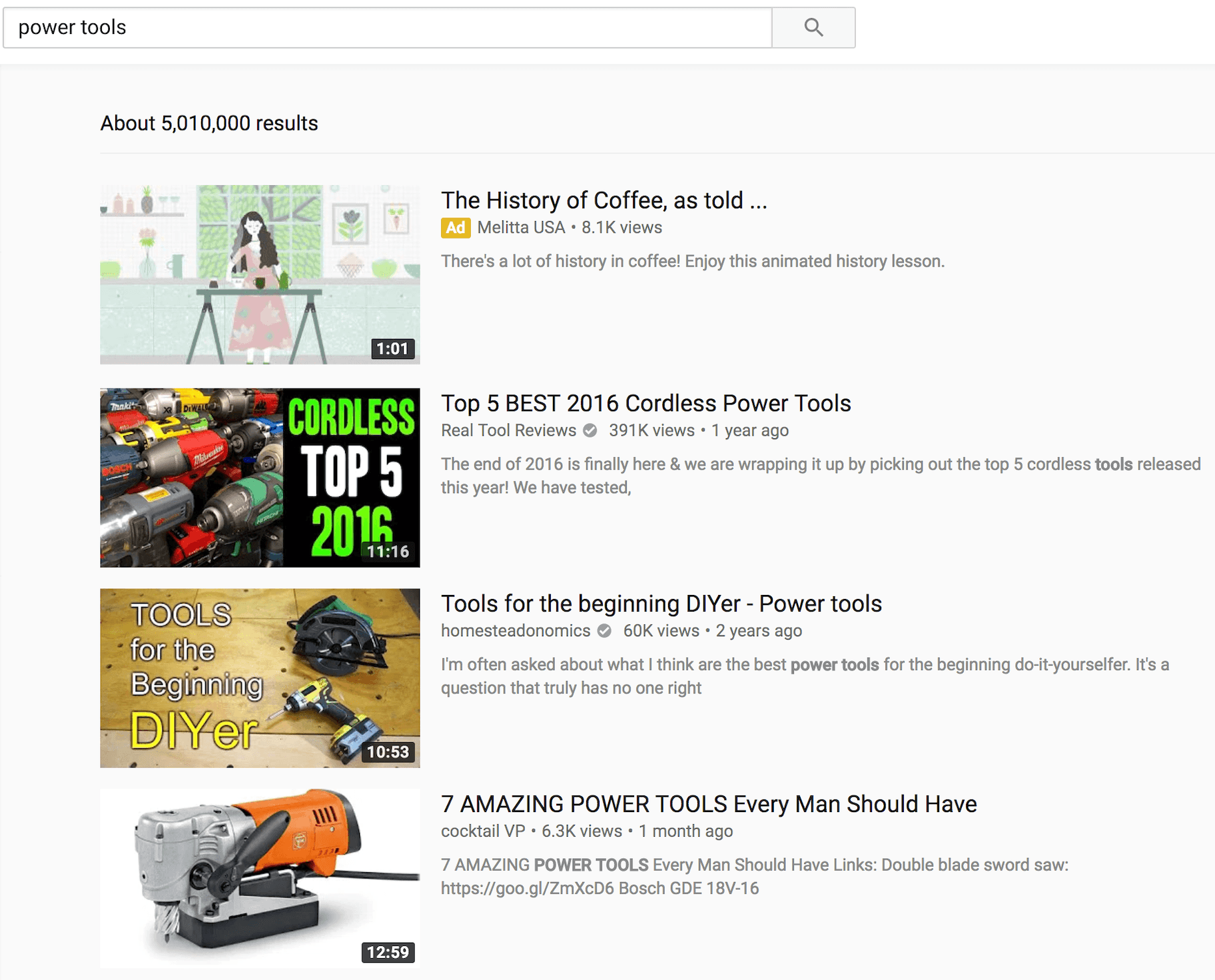Click the orange magnetic drill thumbnail

pyautogui.click(x=260, y=877)
